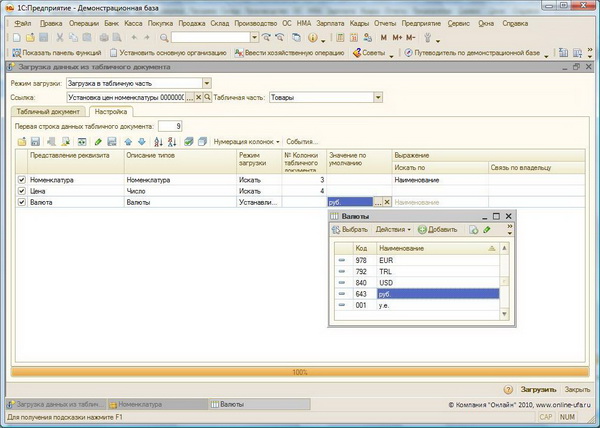
Task: Select the EUR row in Валюты list
Action: click(x=417, y=260)
